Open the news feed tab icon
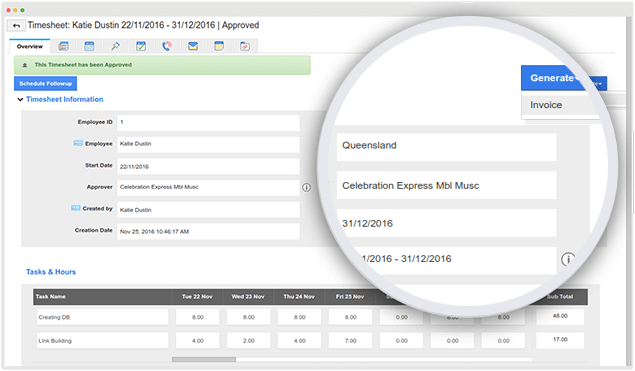635x371 pixels. [63, 46]
